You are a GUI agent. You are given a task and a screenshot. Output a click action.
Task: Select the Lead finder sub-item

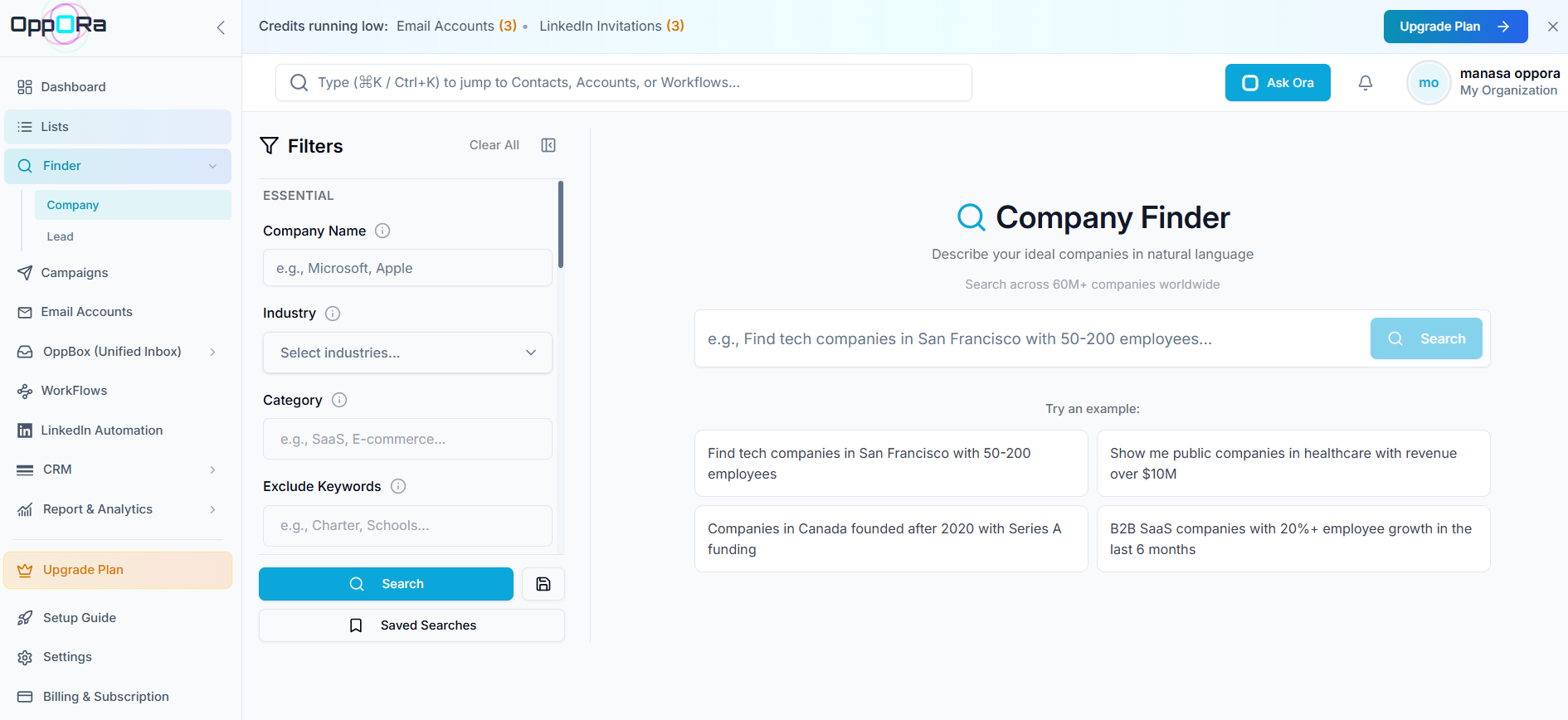click(133, 236)
